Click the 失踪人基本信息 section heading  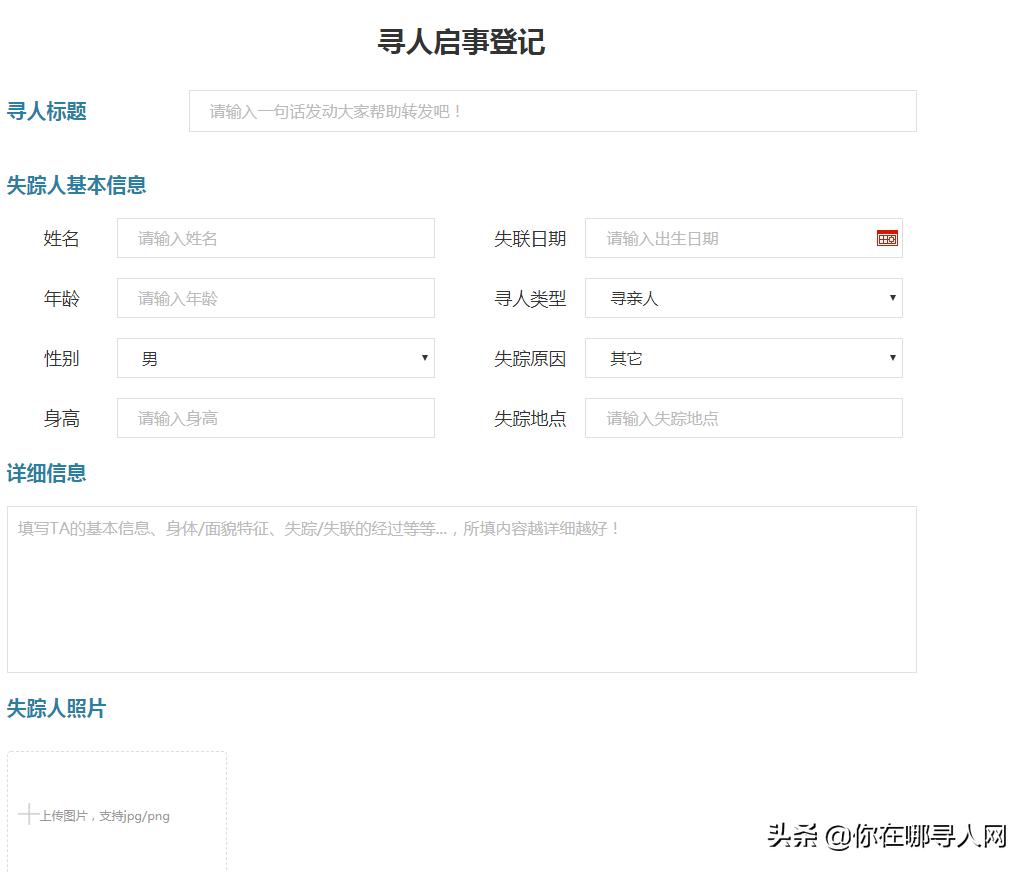click(x=77, y=185)
